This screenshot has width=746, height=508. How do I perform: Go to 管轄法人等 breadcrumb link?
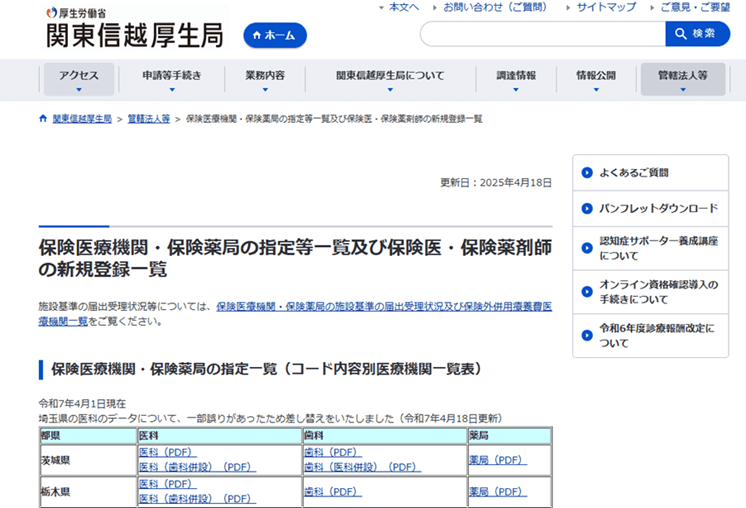[x=148, y=119]
